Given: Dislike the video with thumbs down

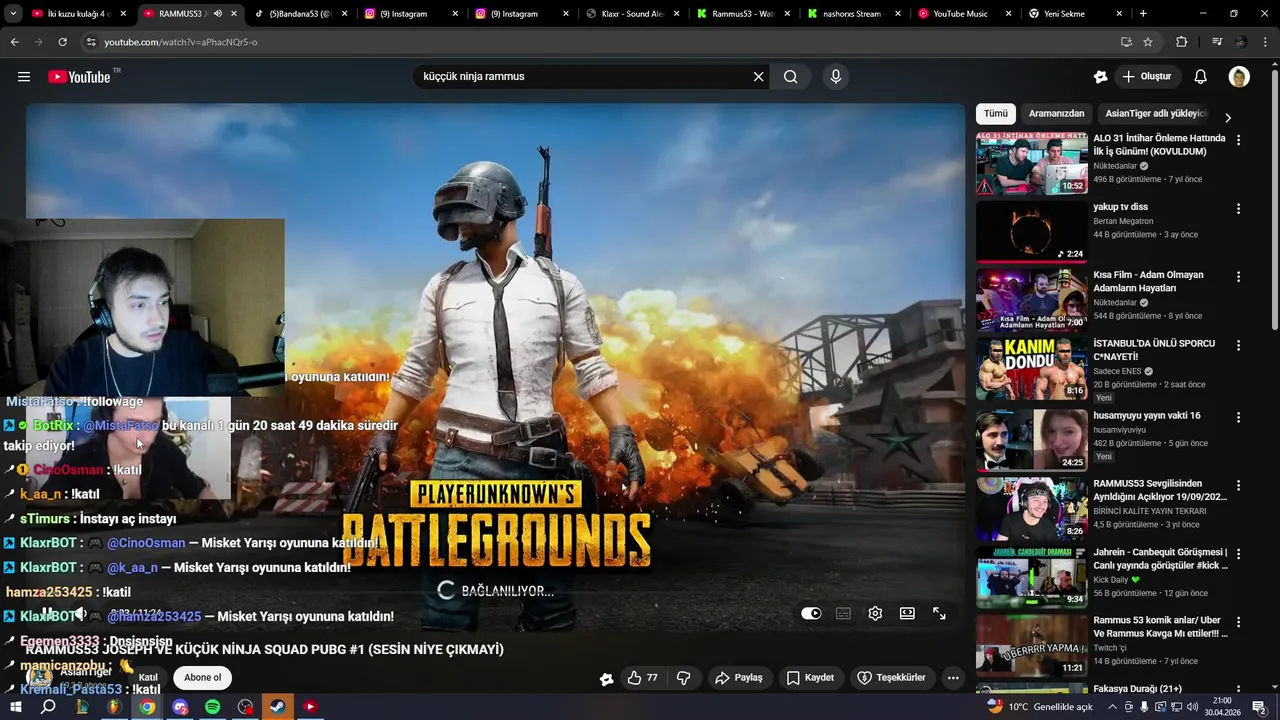Looking at the screenshot, I should (x=684, y=678).
